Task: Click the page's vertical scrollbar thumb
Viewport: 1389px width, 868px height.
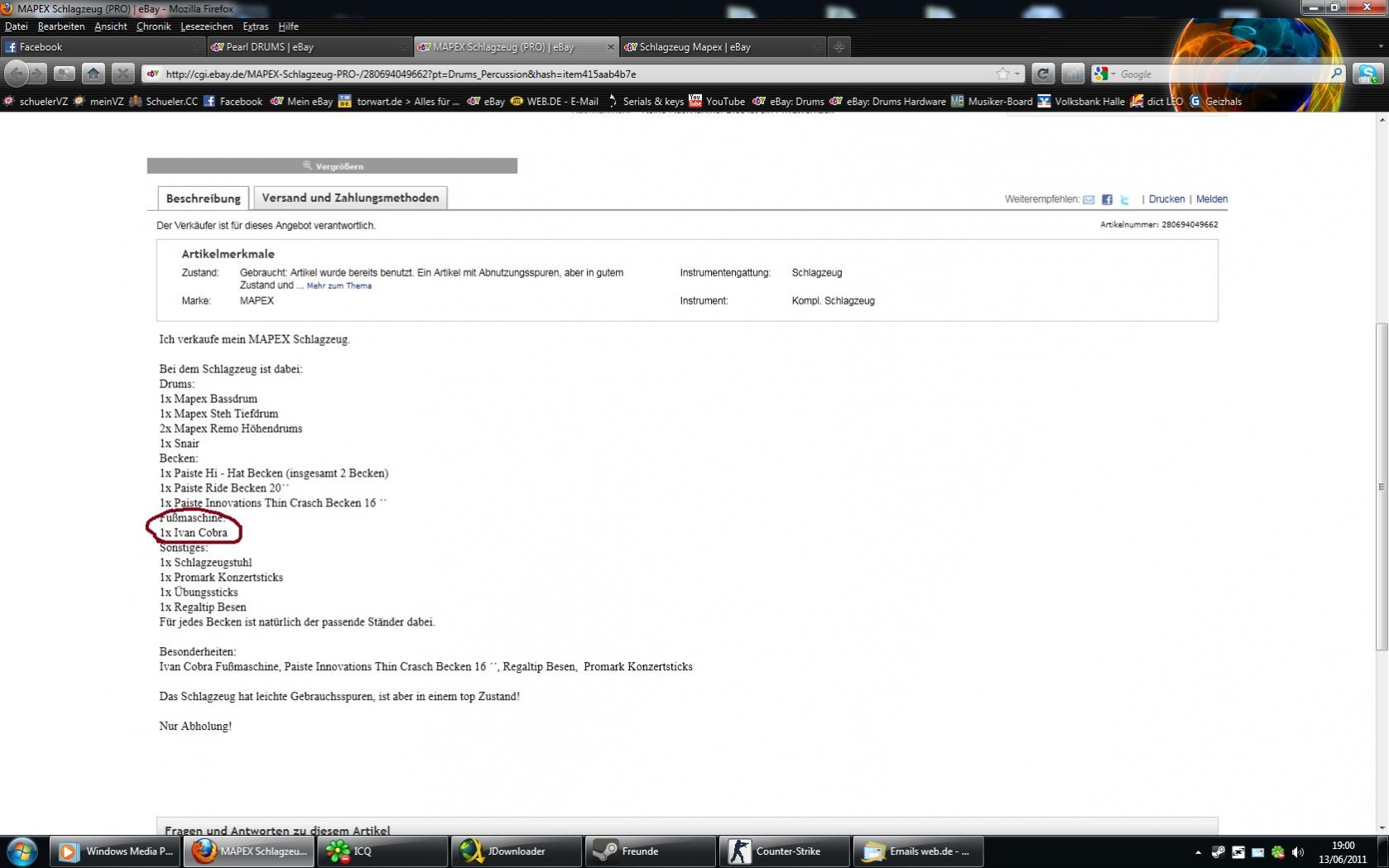Action: tap(1381, 487)
